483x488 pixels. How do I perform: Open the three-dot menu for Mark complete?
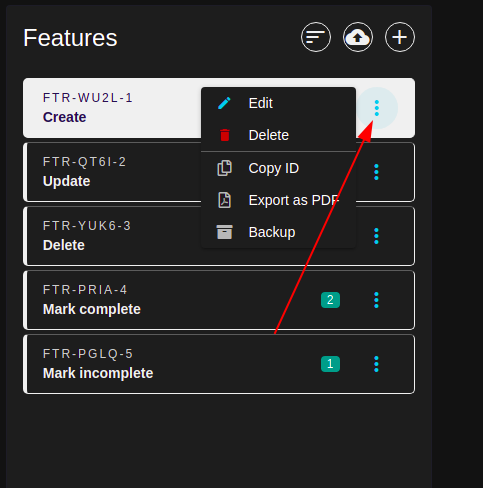376,300
